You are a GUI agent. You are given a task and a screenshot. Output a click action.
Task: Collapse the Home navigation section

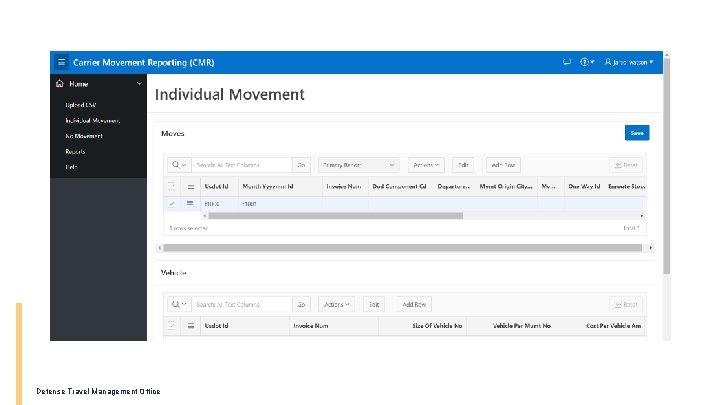(139, 84)
